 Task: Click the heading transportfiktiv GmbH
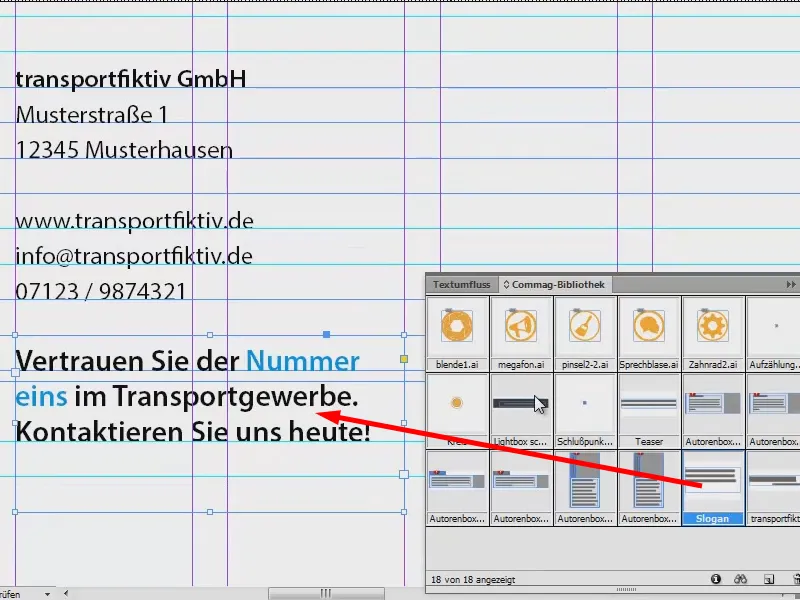[131, 80]
